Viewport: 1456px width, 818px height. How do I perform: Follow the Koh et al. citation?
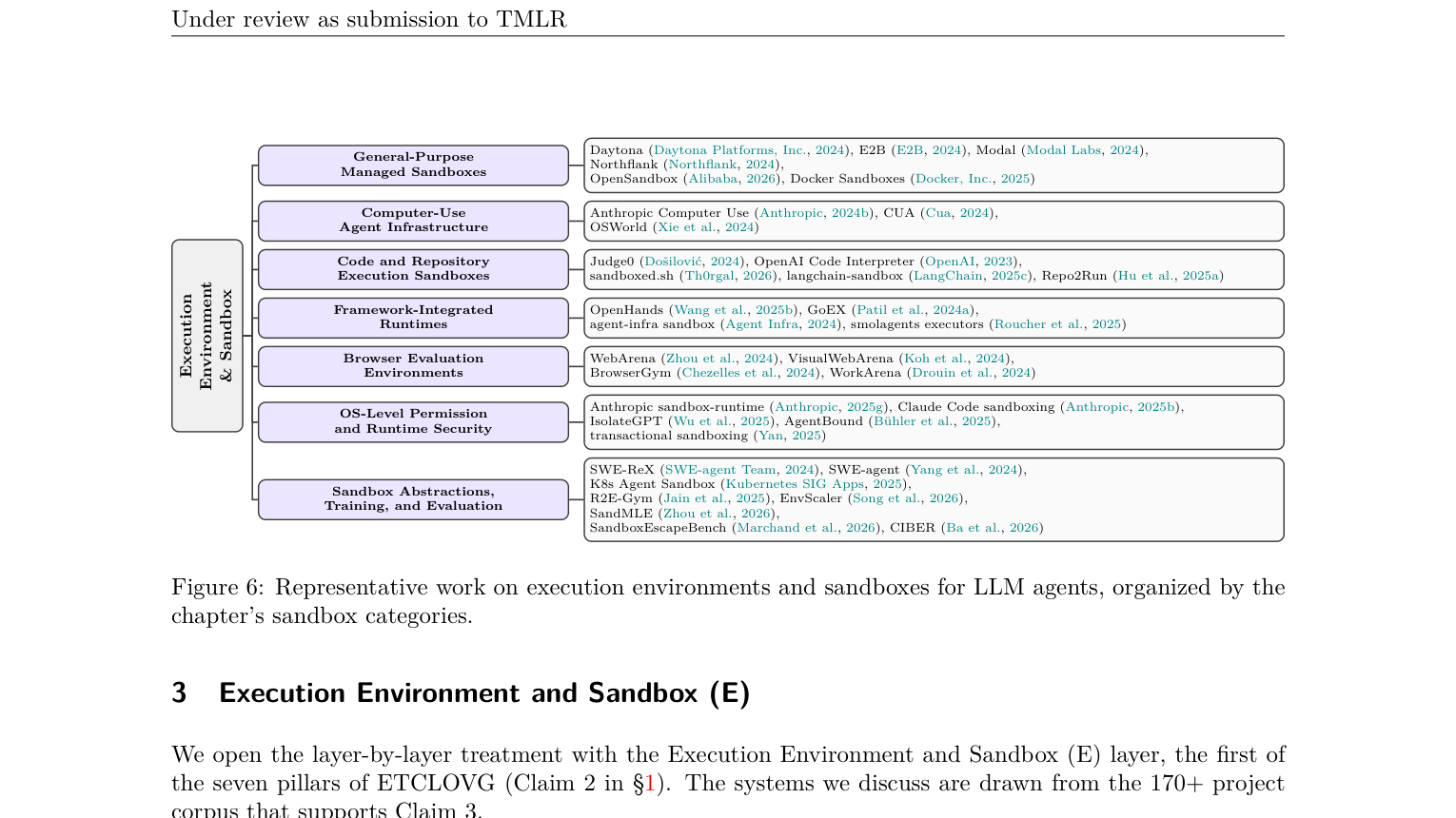[955, 359]
